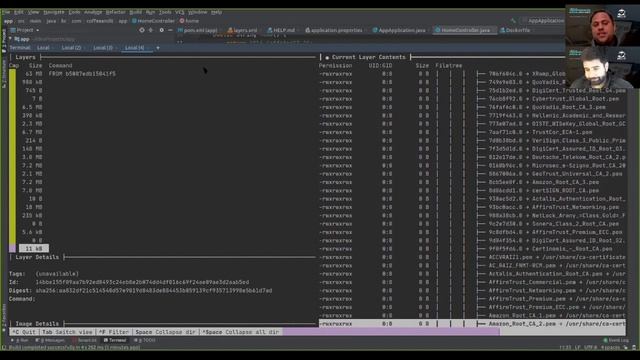This screenshot has height=360, width=640.
Task: Click the layer Digest sha256 value
Action: (154, 291)
